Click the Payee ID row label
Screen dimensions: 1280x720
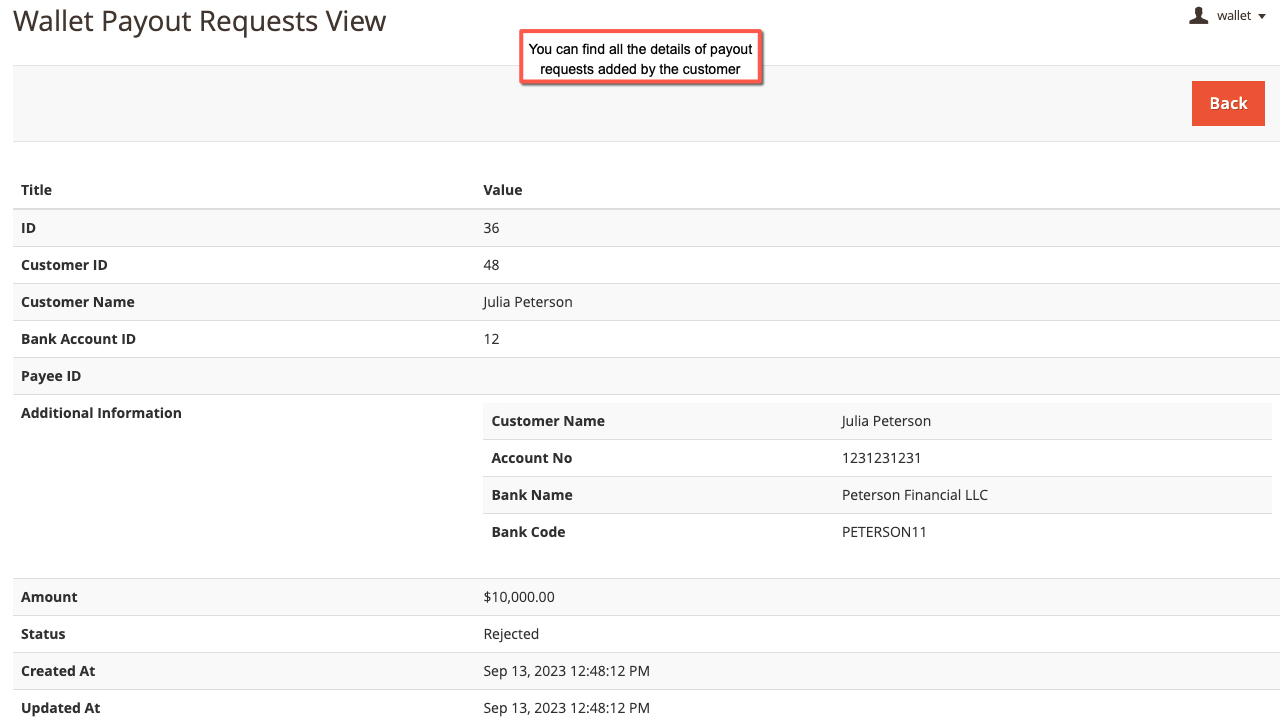(51, 376)
